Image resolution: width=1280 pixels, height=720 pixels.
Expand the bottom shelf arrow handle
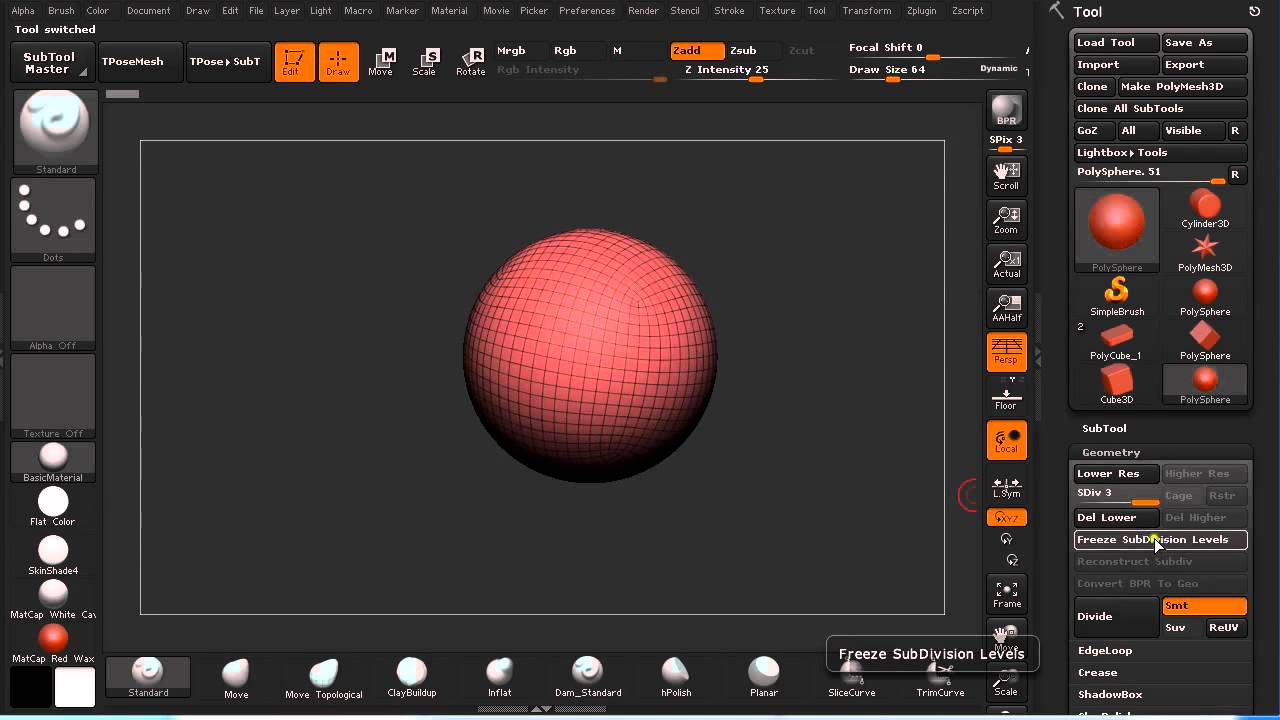(x=540, y=709)
